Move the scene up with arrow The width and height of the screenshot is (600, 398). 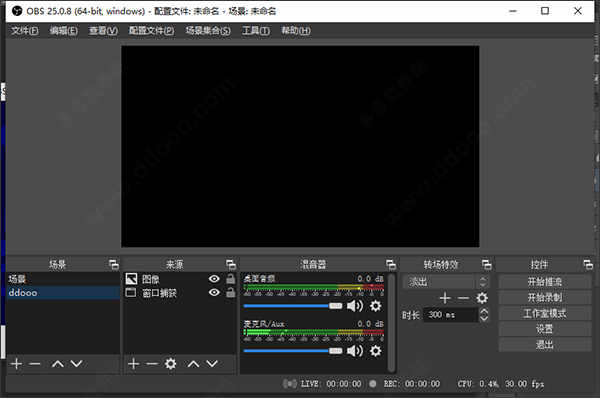click(58, 364)
